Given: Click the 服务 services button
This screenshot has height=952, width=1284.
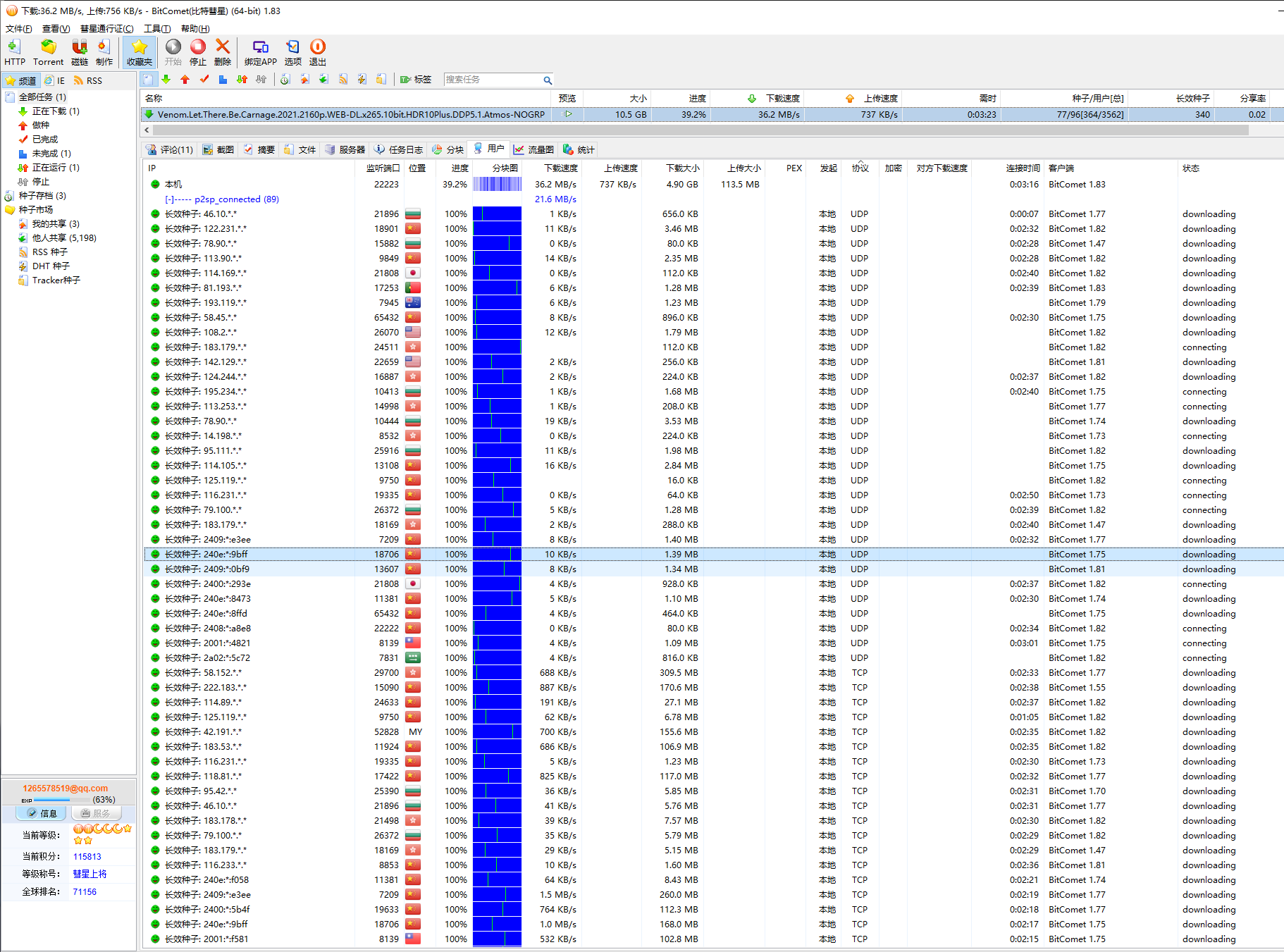Looking at the screenshot, I should [x=96, y=813].
